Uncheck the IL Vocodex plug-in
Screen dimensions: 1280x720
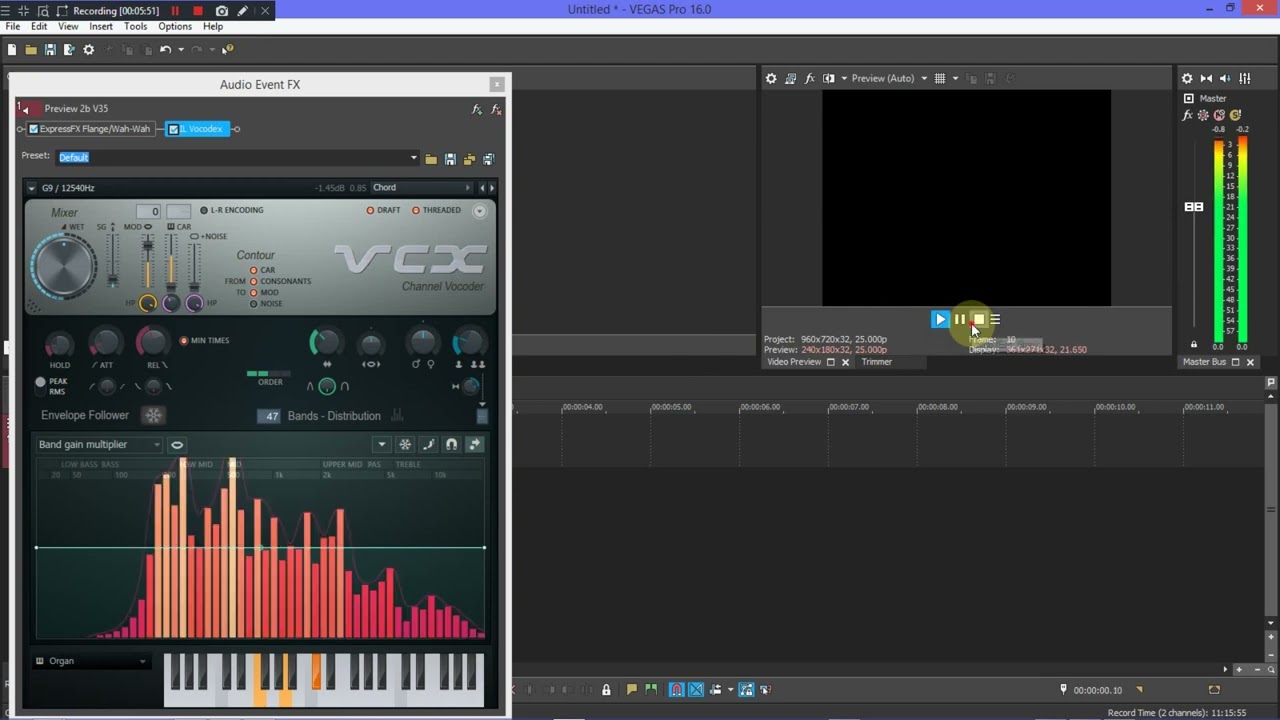(173, 129)
